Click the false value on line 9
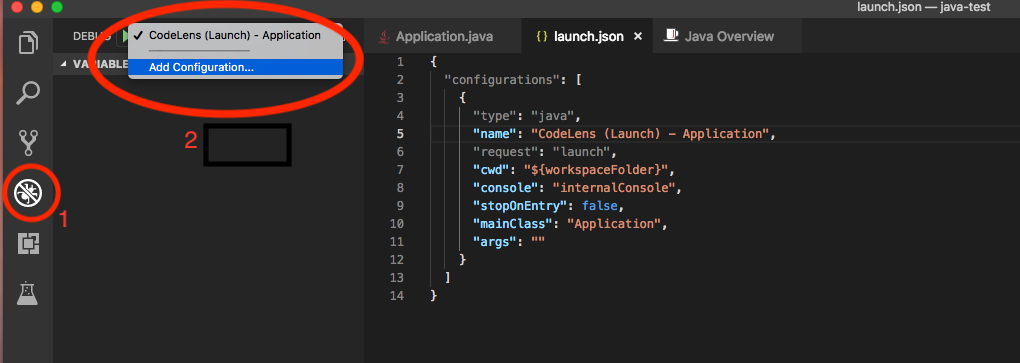 click(599, 206)
